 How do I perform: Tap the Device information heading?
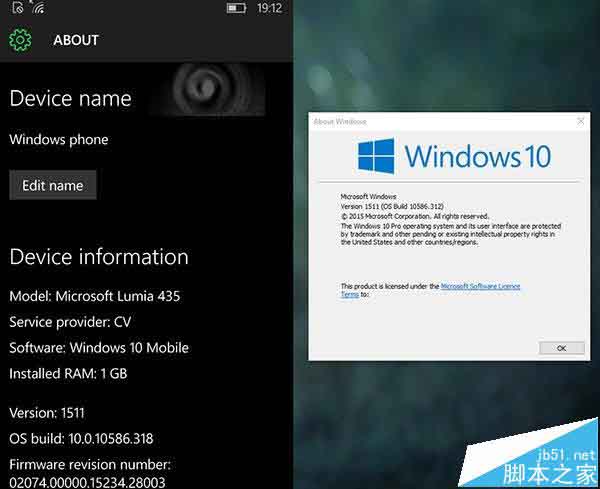click(99, 257)
